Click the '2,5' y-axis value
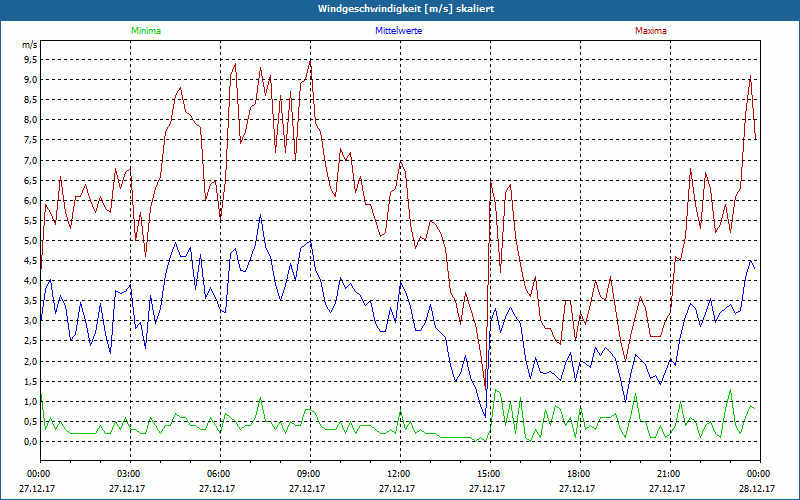800x500 pixels. pyautogui.click(x=31, y=341)
